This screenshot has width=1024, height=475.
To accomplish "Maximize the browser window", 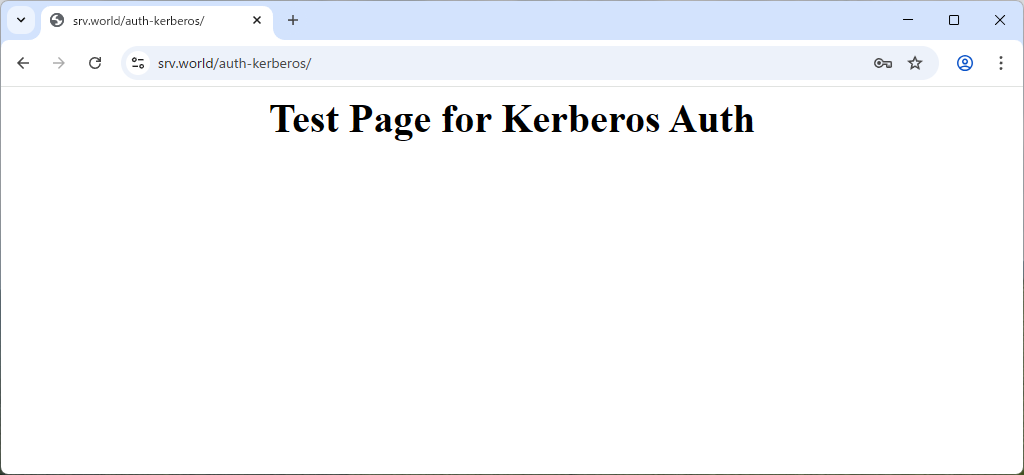I will [x=954, y=20].
